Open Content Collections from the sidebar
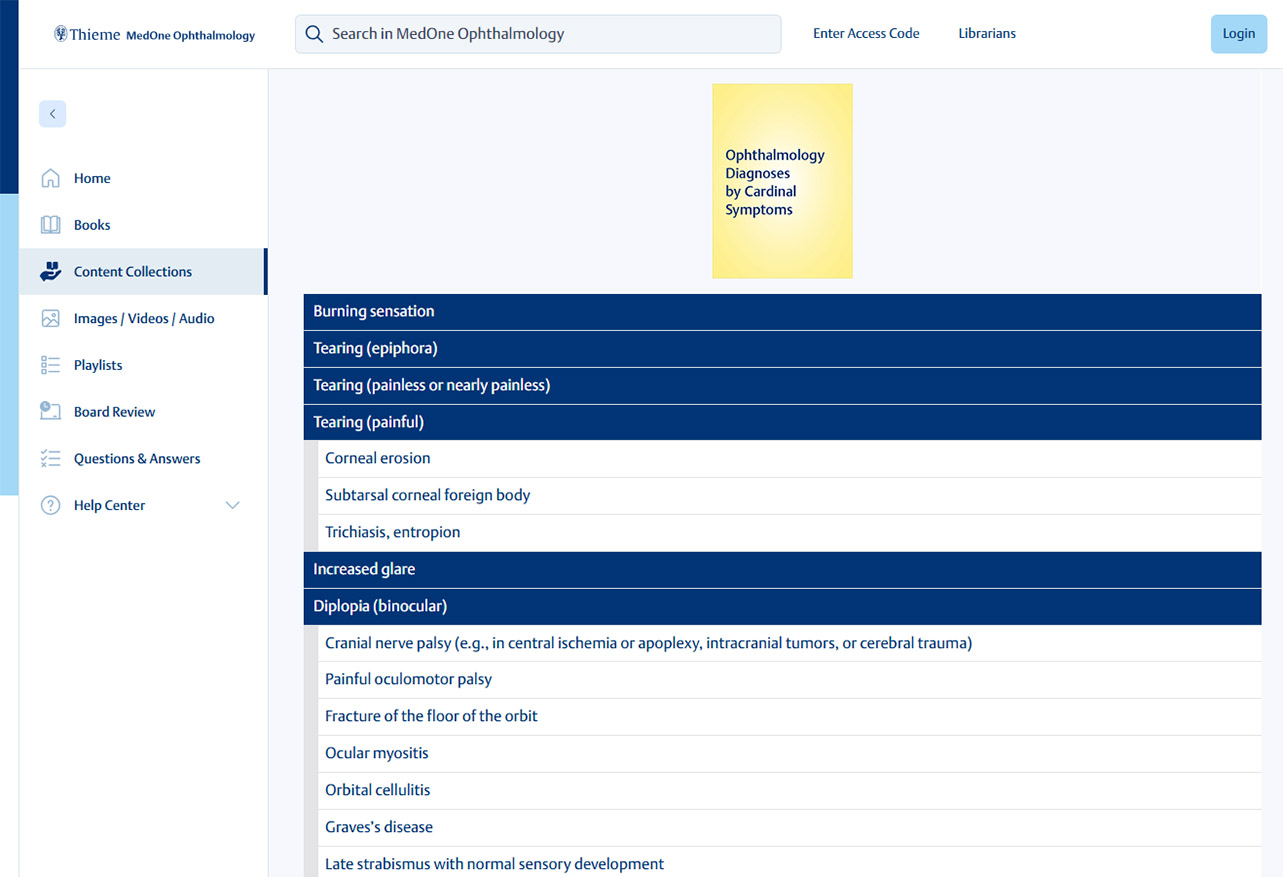The image size is (1283, 877). (50, 271)
